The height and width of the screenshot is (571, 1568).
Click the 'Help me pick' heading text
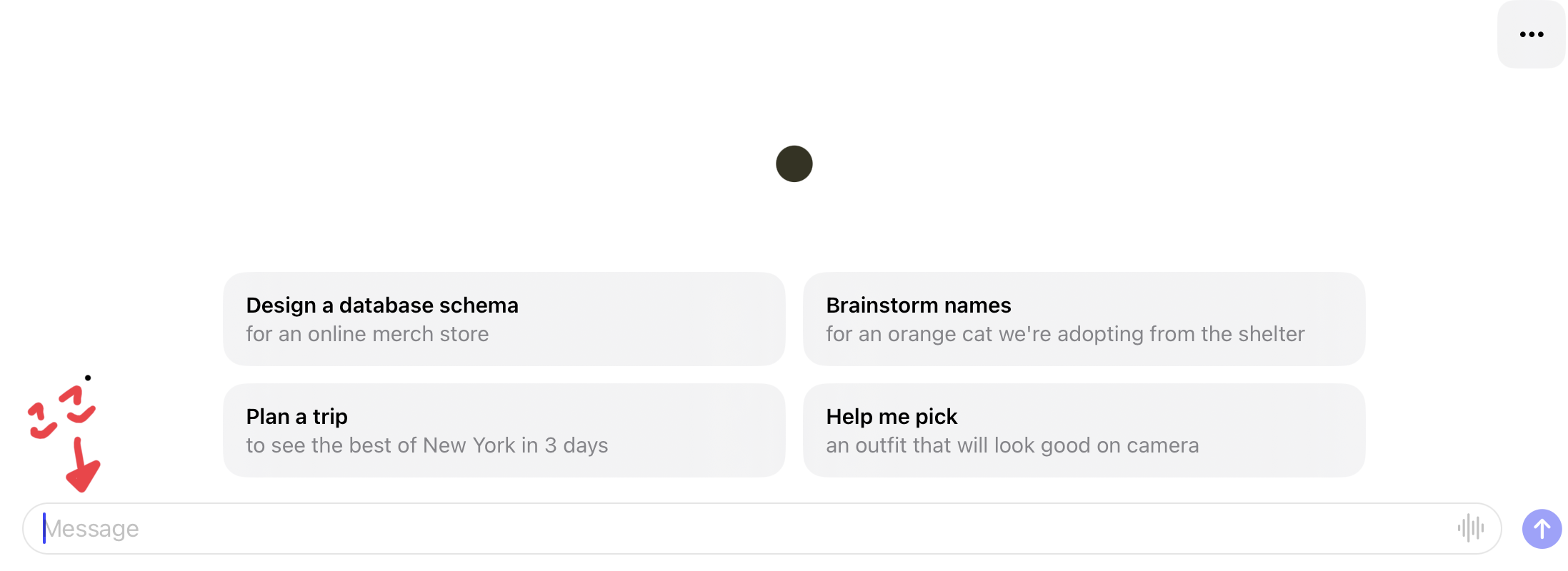[x=892, y=417]
